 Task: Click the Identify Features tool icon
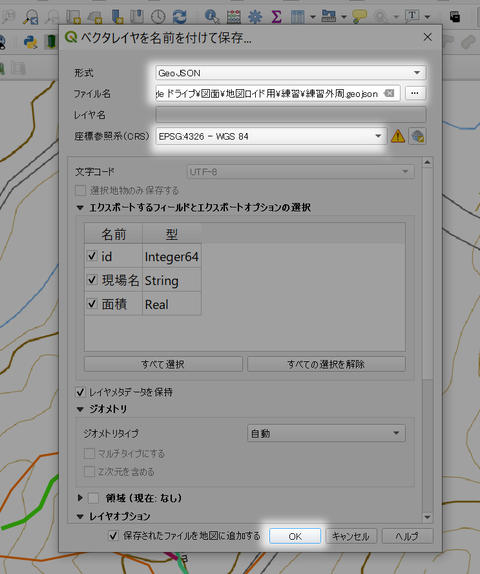(212, 16)
